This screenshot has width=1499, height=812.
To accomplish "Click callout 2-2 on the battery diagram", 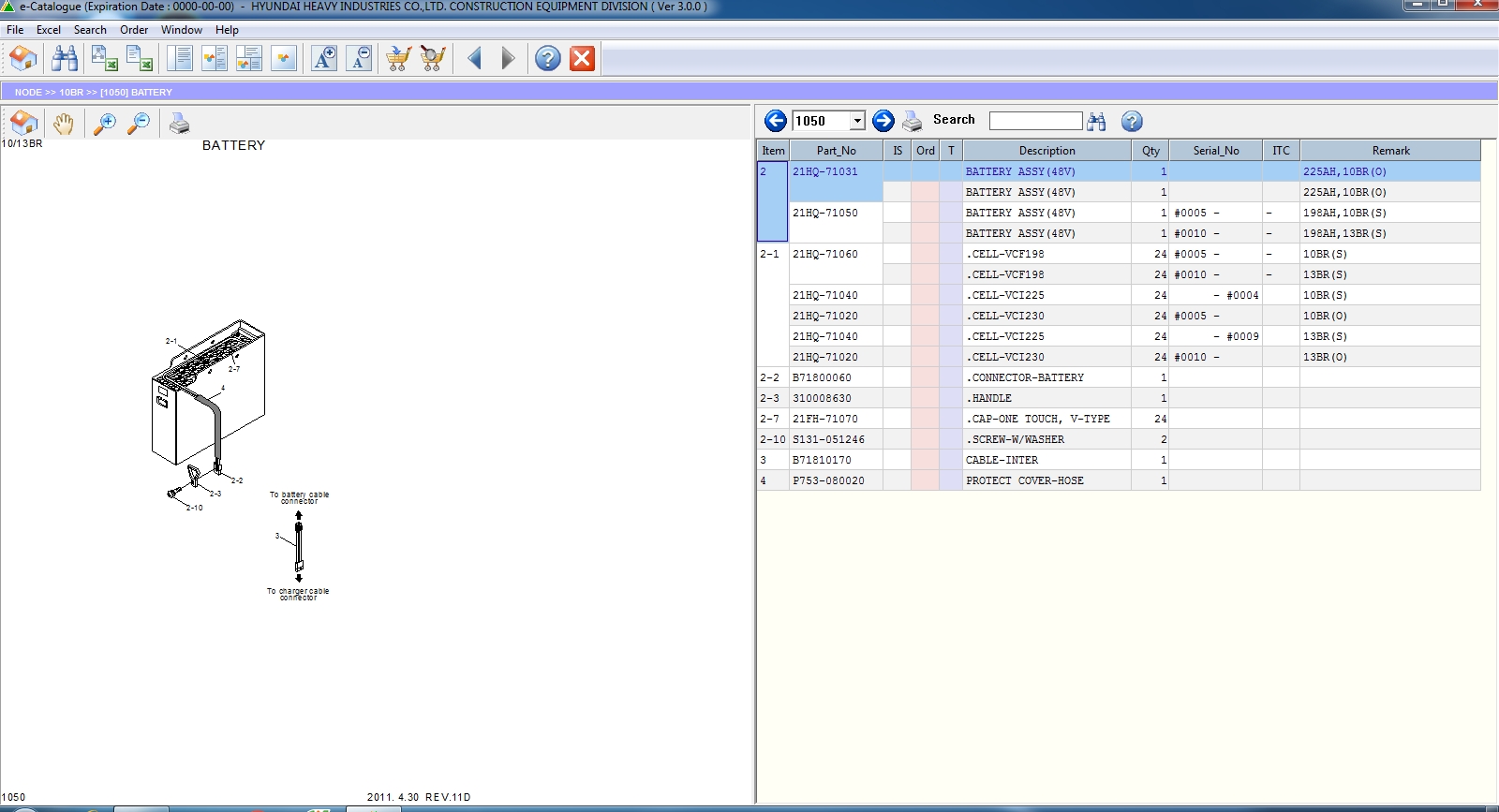I will click(x=237, y=480).
